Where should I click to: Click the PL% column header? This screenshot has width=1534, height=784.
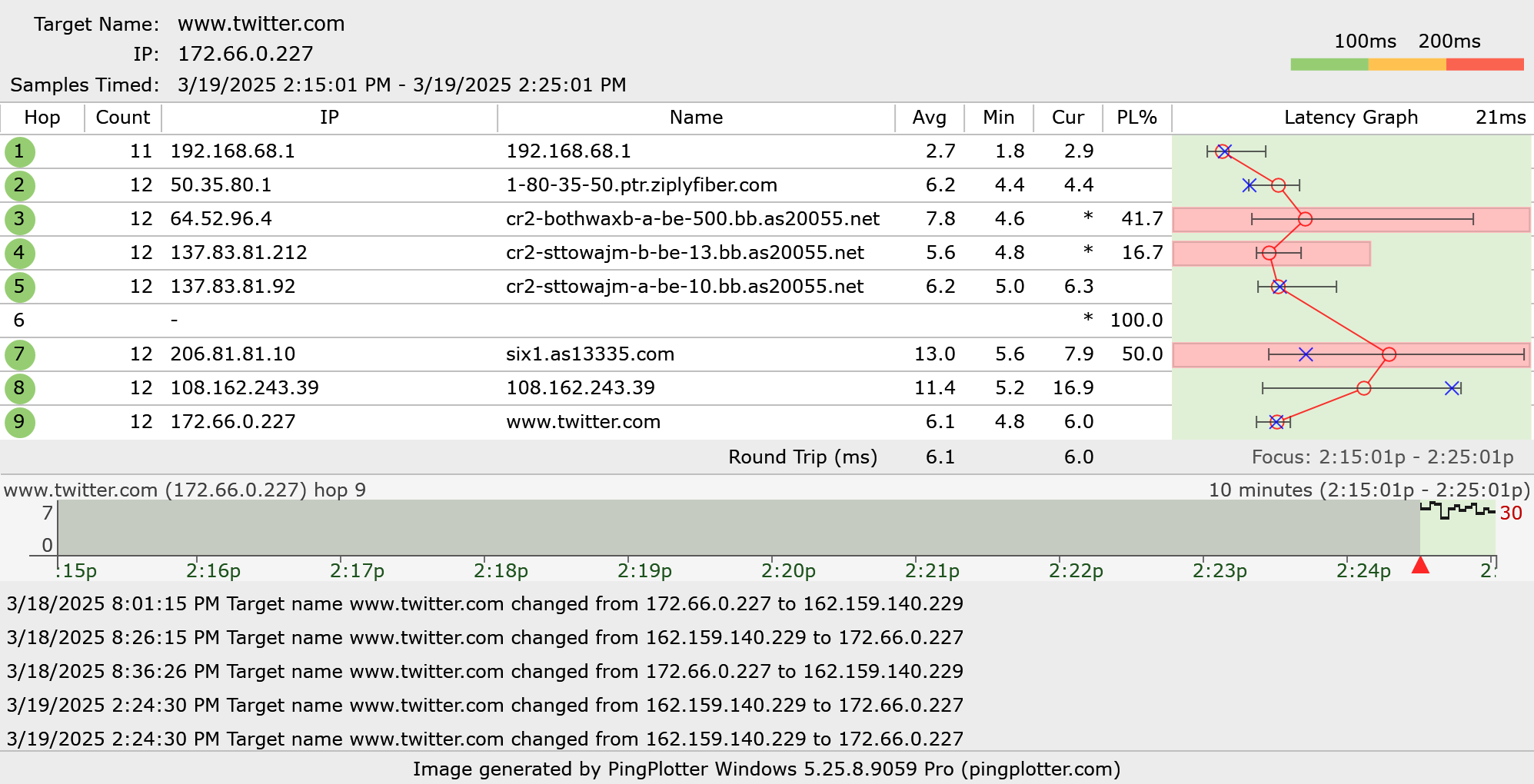coord(1136,118)
